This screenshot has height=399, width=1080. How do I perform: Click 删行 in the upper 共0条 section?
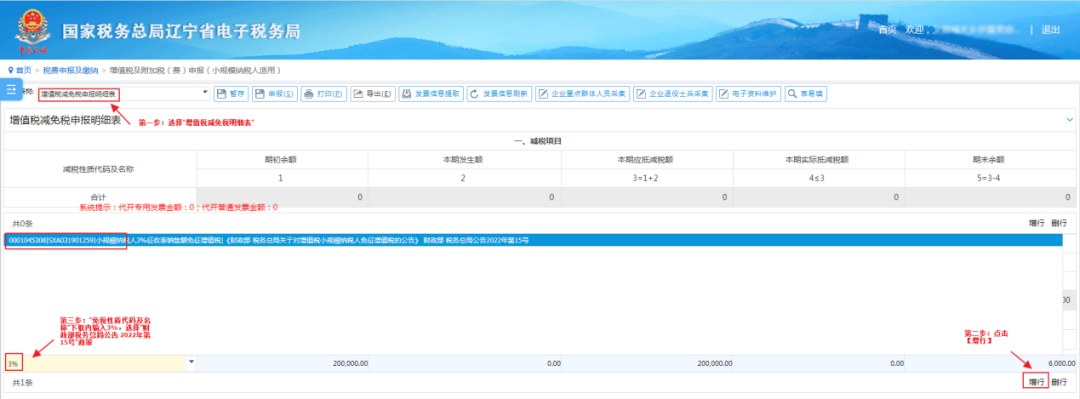tap(1059, 223)
